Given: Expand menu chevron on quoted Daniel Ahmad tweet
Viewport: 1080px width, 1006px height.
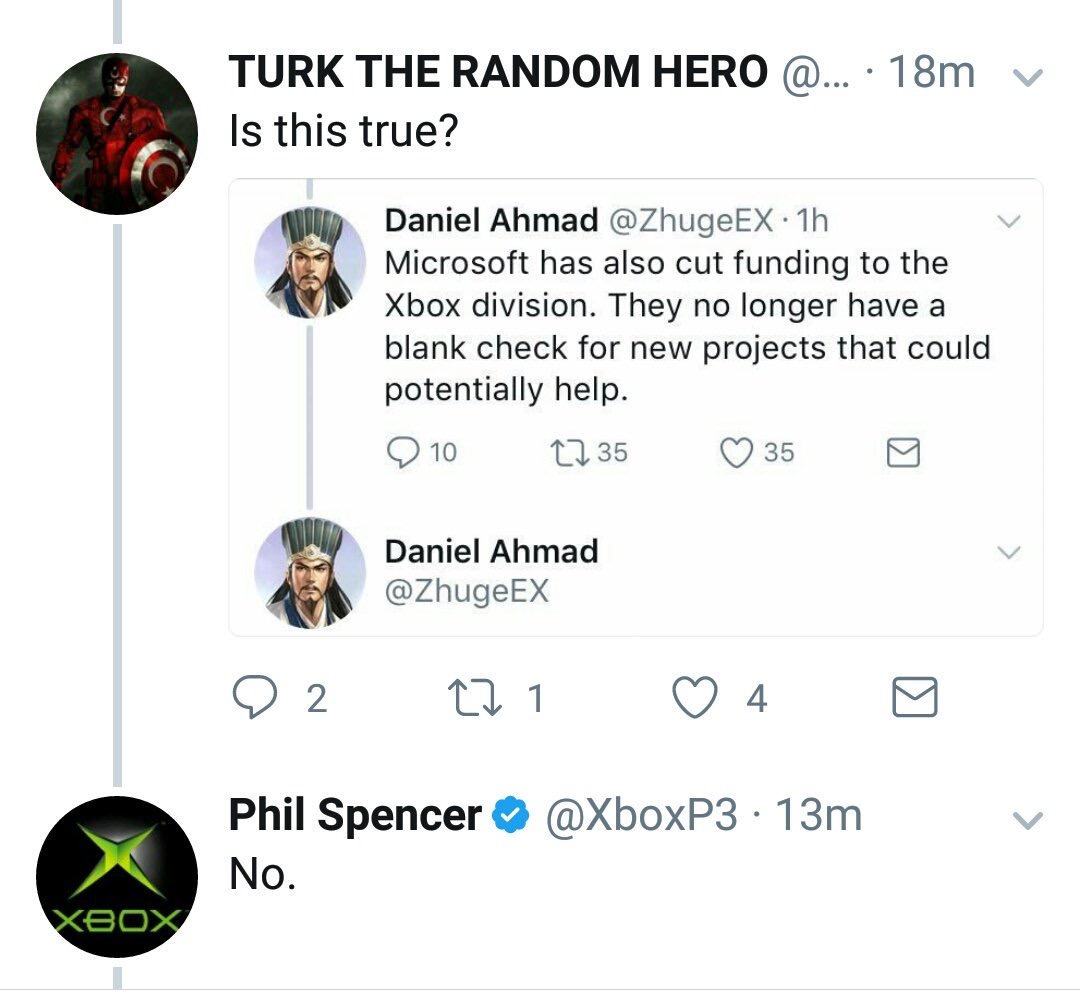Looking at the screenshot, I should (1010, 221).
